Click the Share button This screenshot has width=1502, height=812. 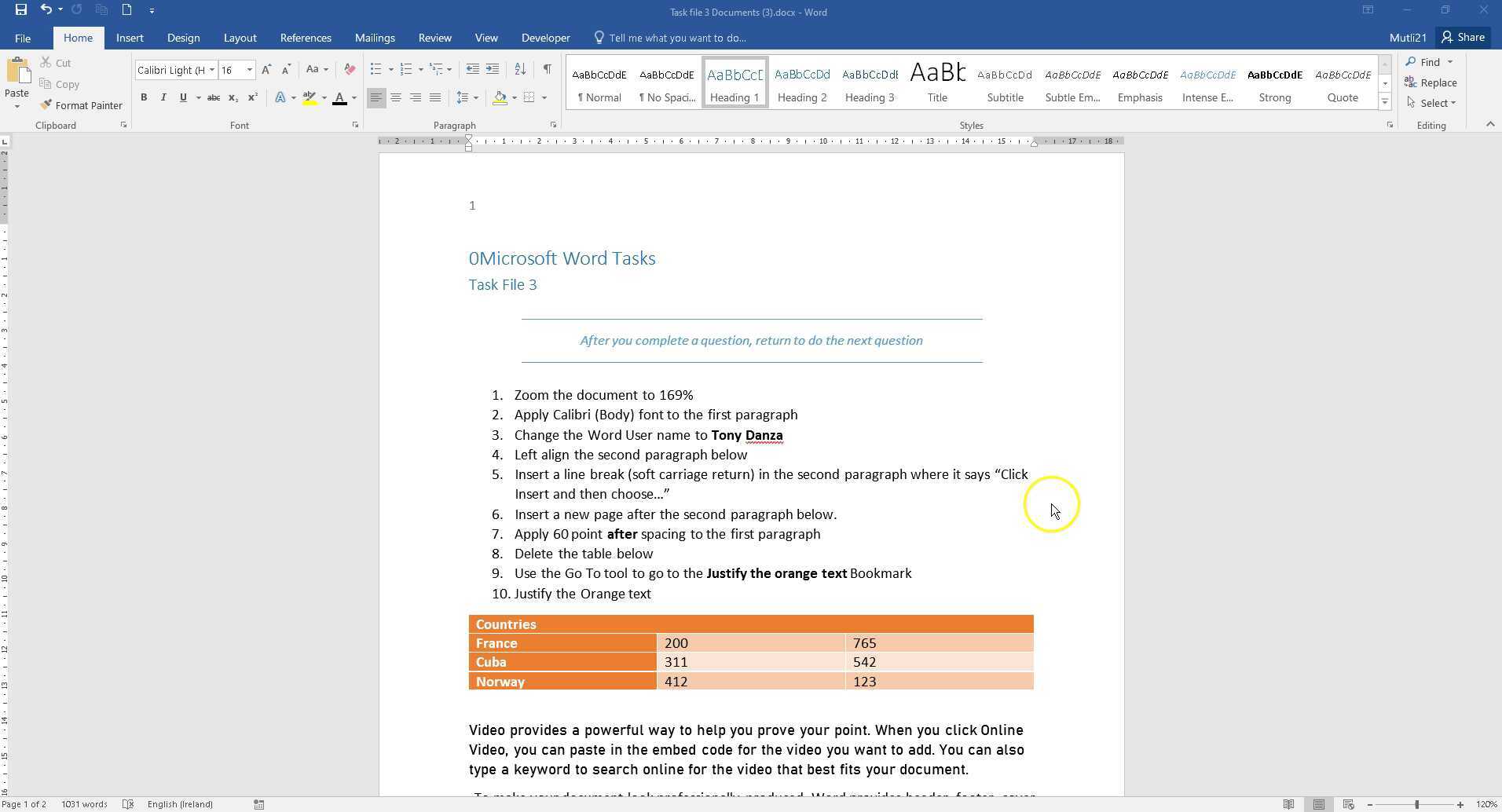pyautogui.click(x=1463, y=37)
